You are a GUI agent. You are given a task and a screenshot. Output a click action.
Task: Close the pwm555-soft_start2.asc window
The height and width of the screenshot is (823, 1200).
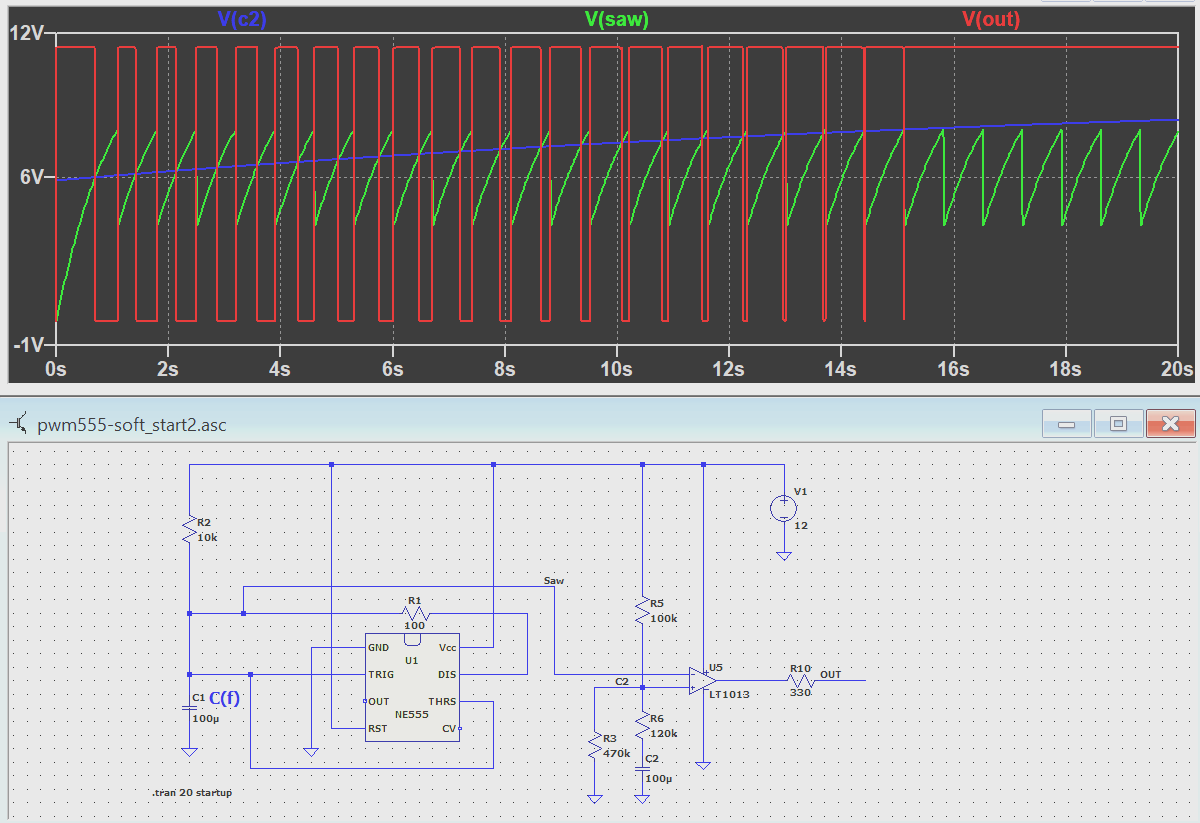pos(1171,424)
